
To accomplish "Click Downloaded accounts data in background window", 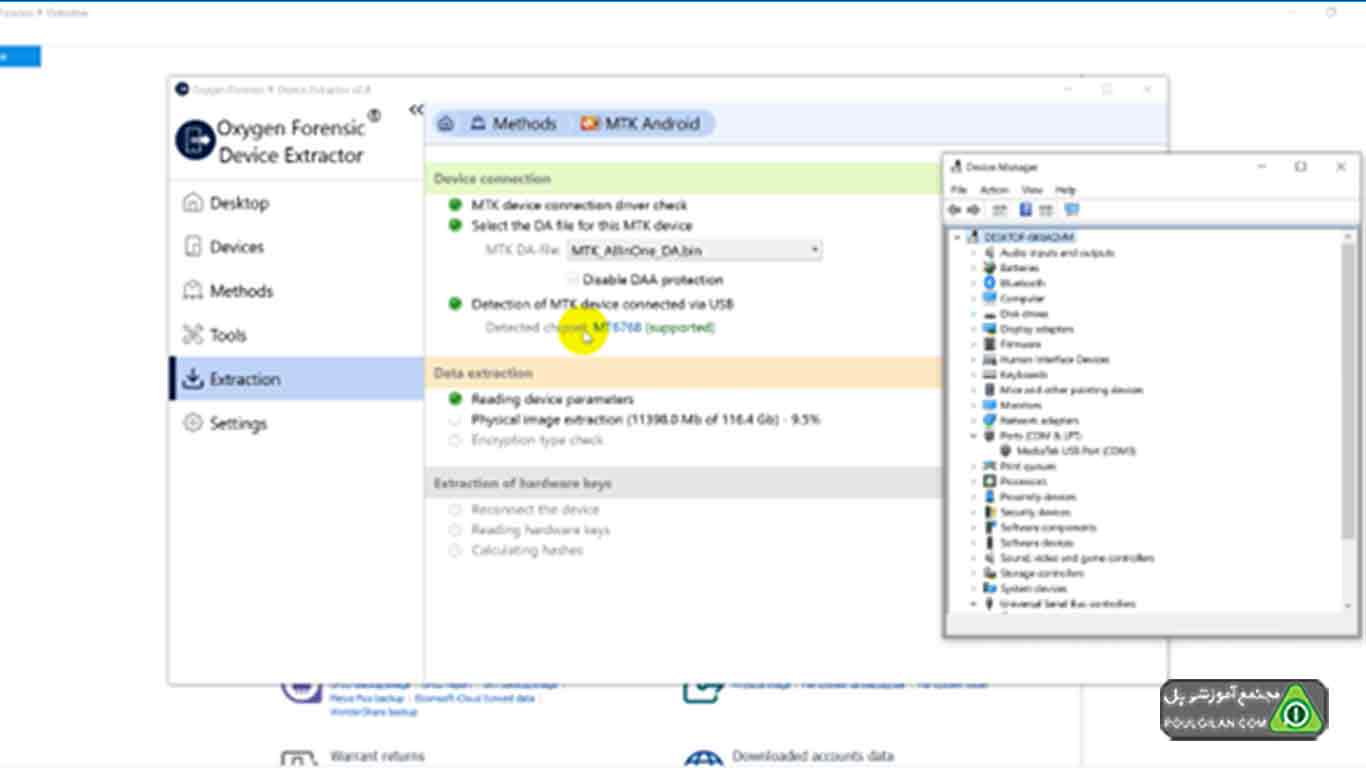I will pyautogui.click(x=813, y=756).
